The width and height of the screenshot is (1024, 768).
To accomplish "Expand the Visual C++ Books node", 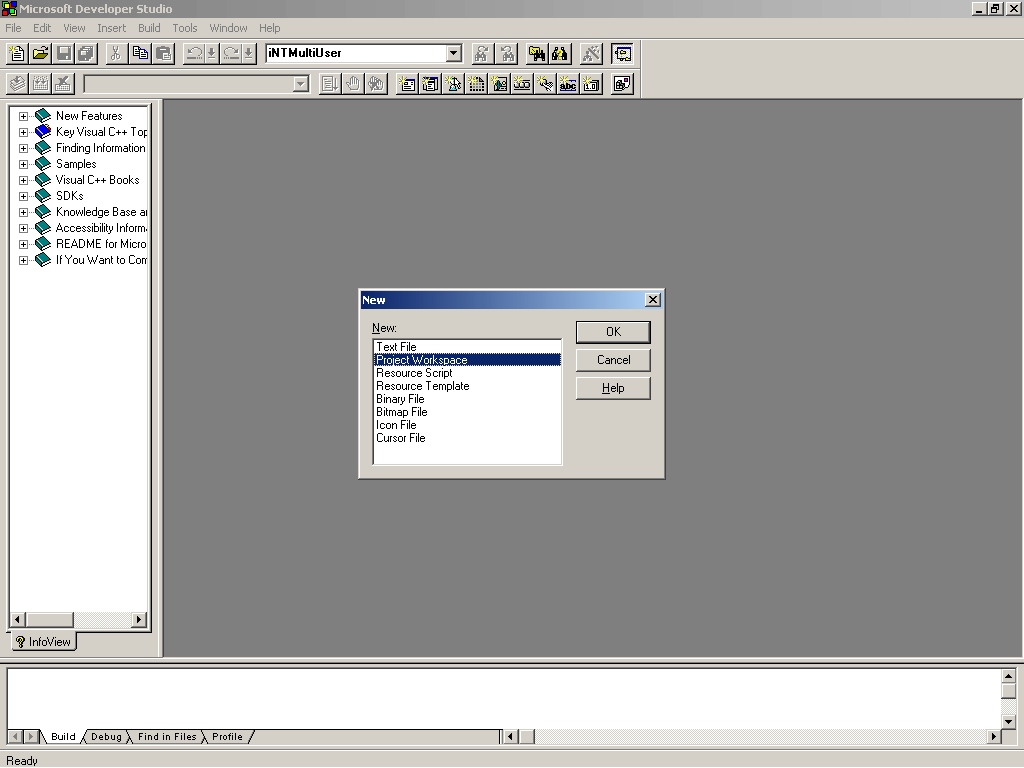I will click(24, 180).
